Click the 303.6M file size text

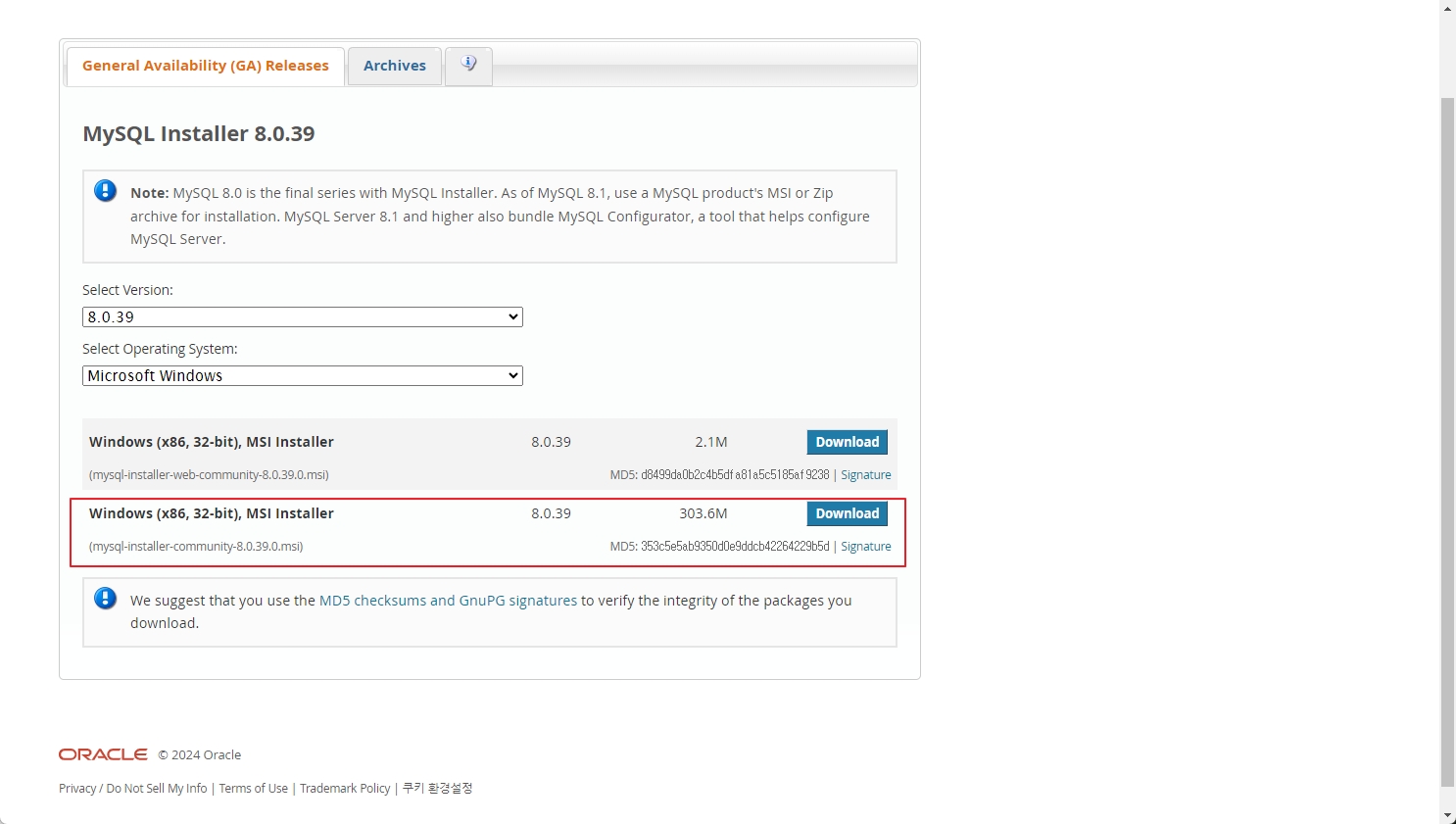coord(704,513)
